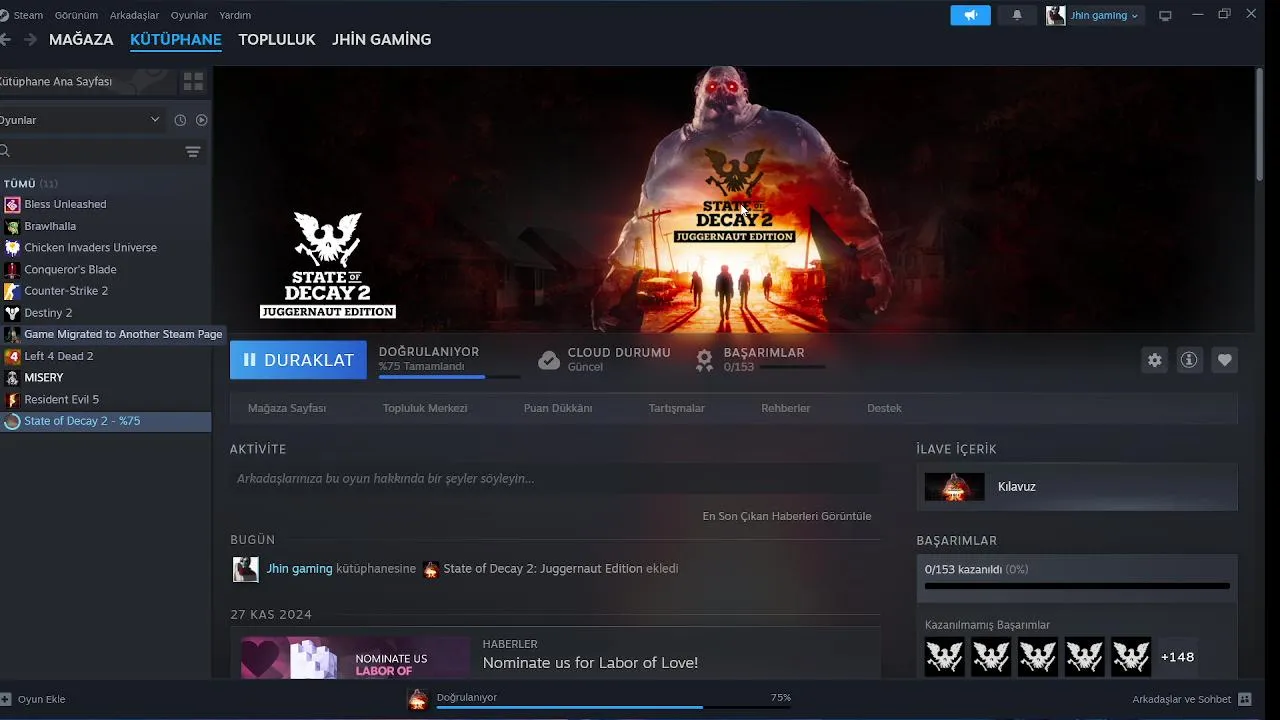Switch to the MAĞAZA tab
The width and height of the screenshot is (1280, 720).
[81, 39]
